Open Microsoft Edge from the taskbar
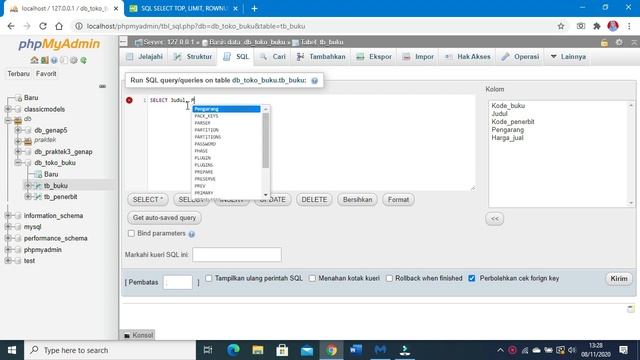Viewport: 640px width, 360px height. tap(233, 350)
